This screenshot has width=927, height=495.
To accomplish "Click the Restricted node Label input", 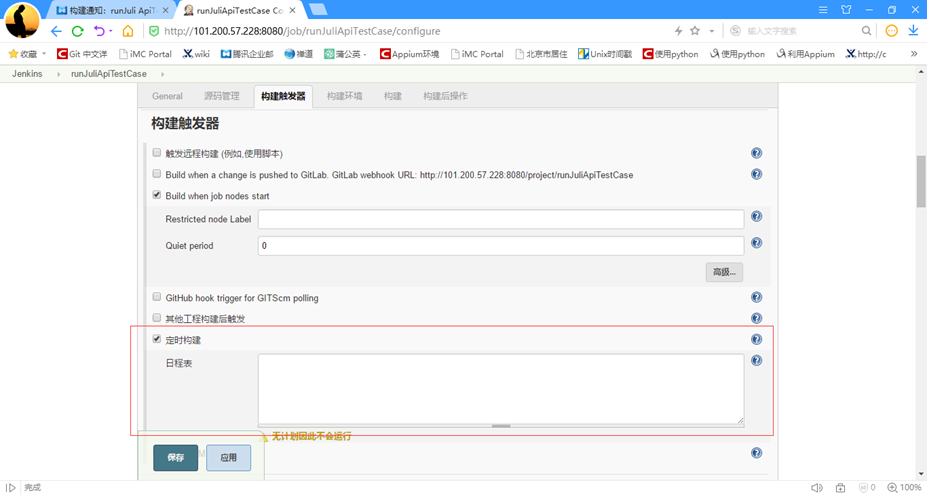I will coord(501,219).
